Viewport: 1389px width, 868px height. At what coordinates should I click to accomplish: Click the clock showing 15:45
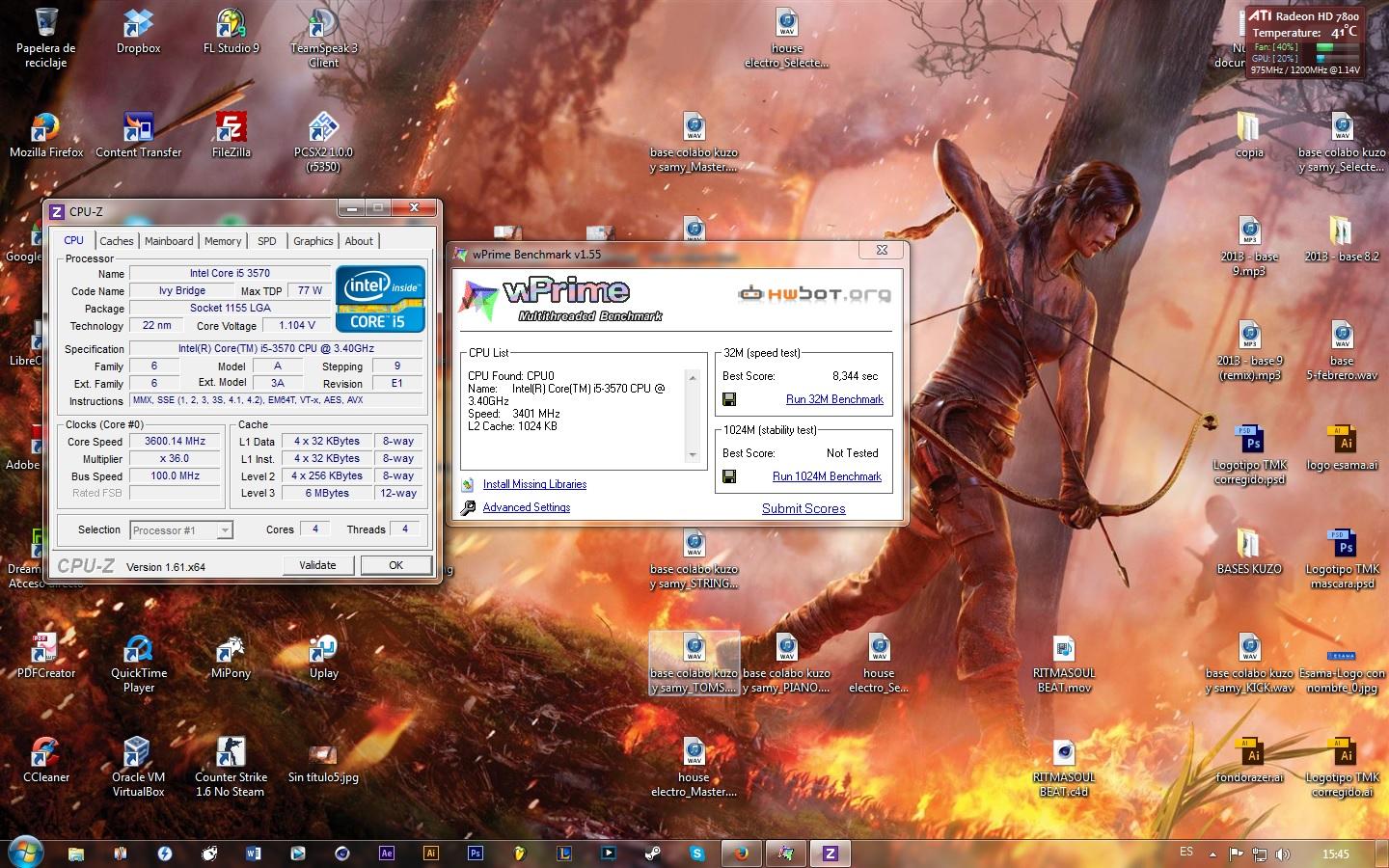[x=1336, y=854]
